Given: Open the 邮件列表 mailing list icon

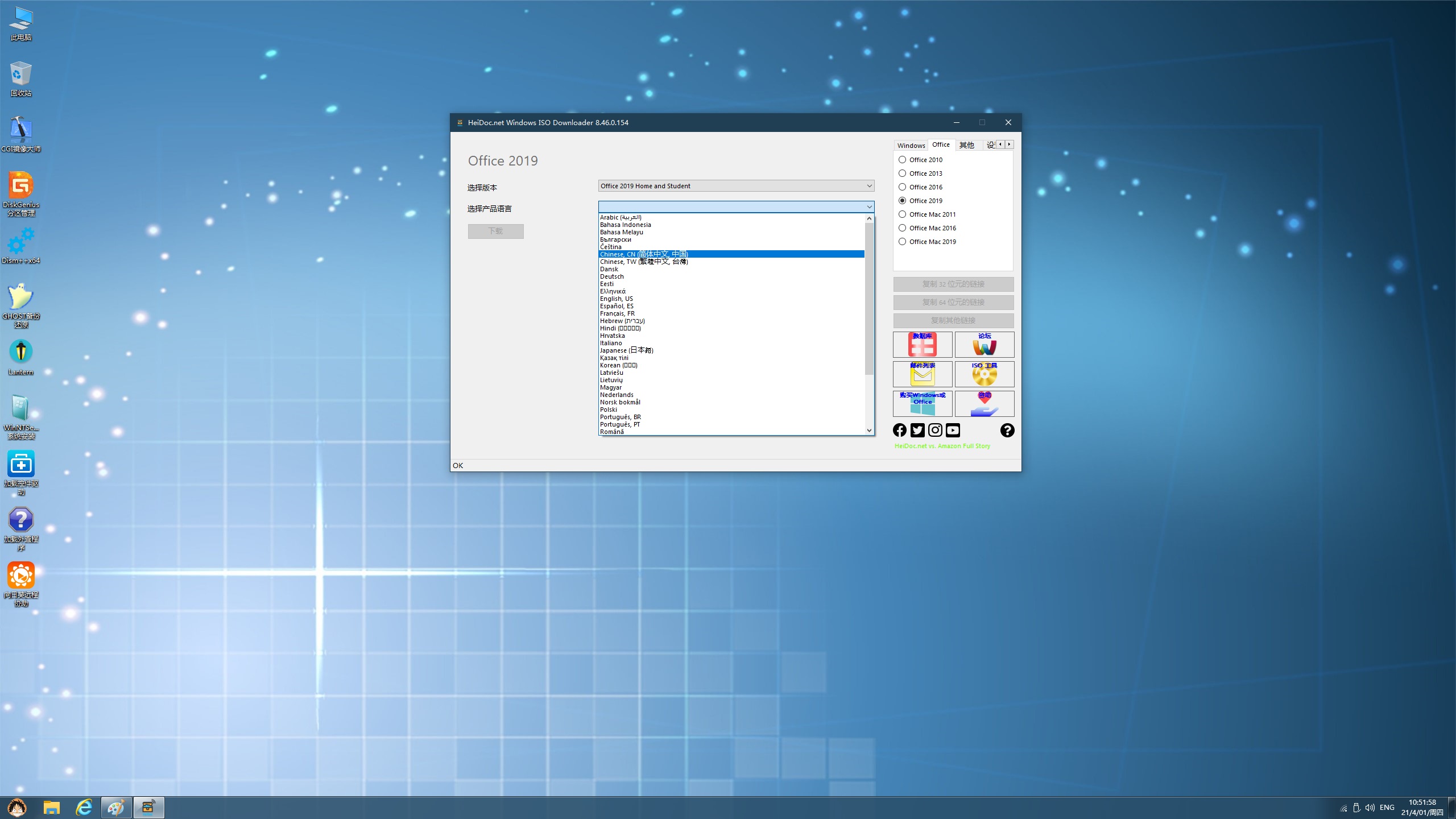Looking at the screenshot, I should (923, 374).
